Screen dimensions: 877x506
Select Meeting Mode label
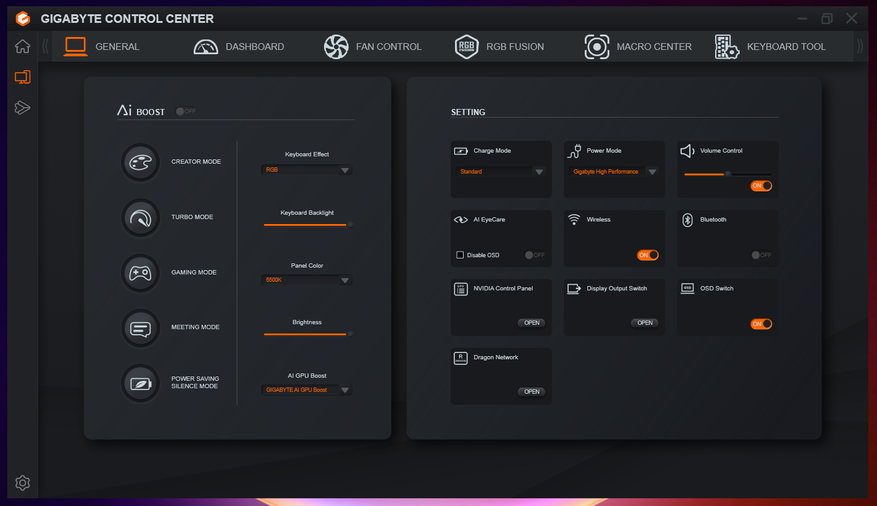tap(195, 327)
